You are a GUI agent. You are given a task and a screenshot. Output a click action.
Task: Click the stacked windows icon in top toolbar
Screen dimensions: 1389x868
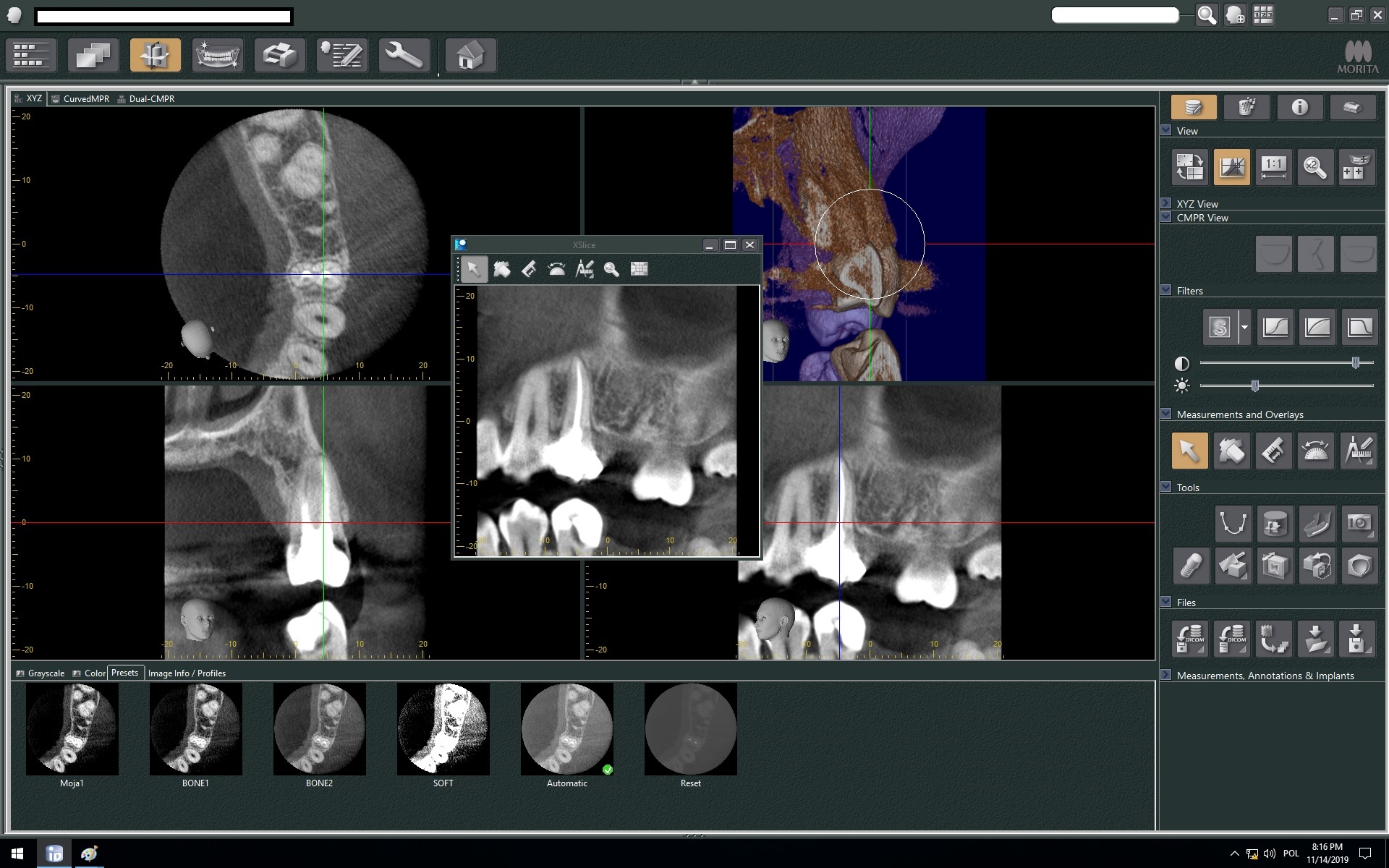(93, 55)
